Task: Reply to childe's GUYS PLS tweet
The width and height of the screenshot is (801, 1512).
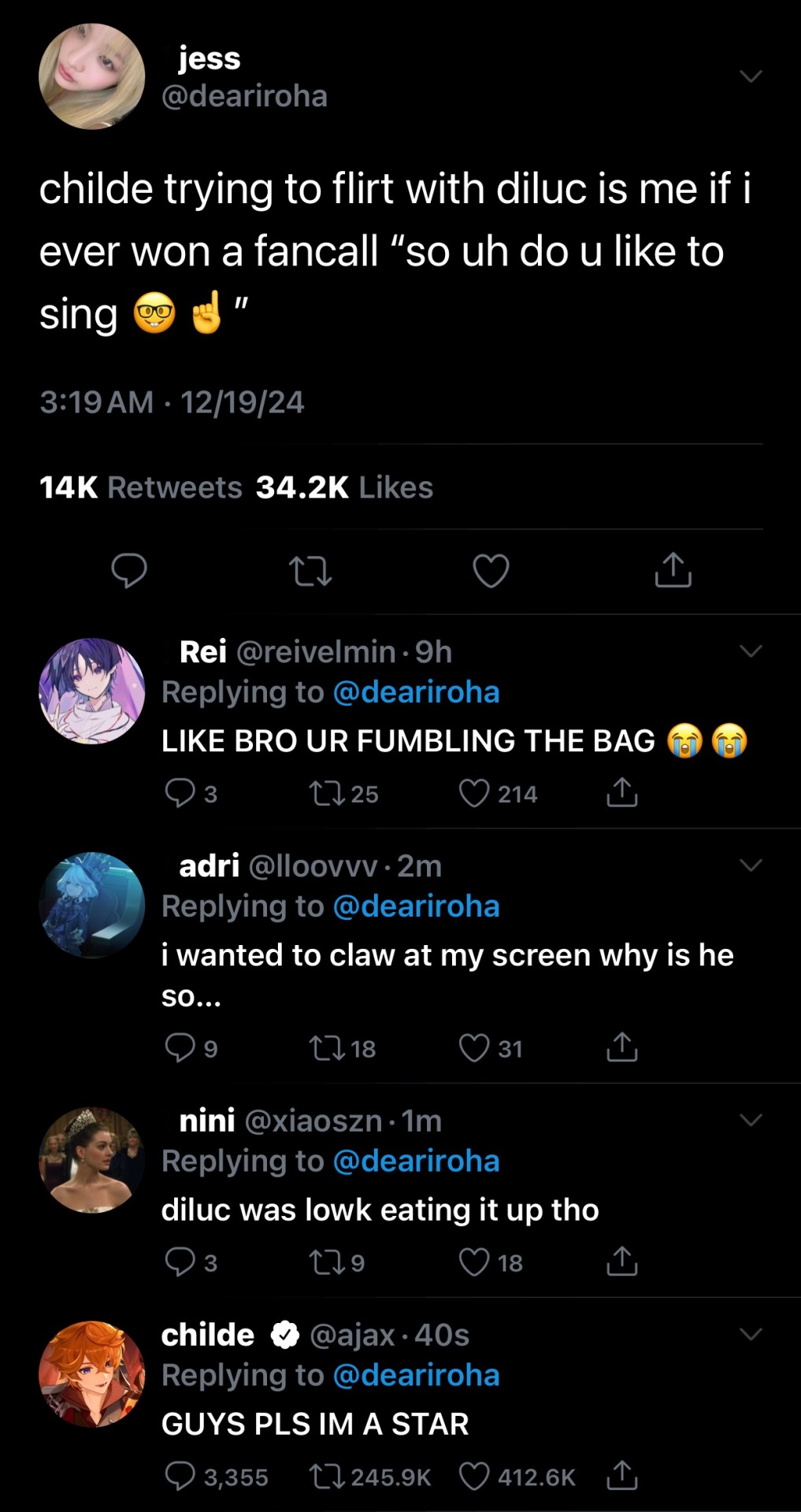Action: 180,1477
